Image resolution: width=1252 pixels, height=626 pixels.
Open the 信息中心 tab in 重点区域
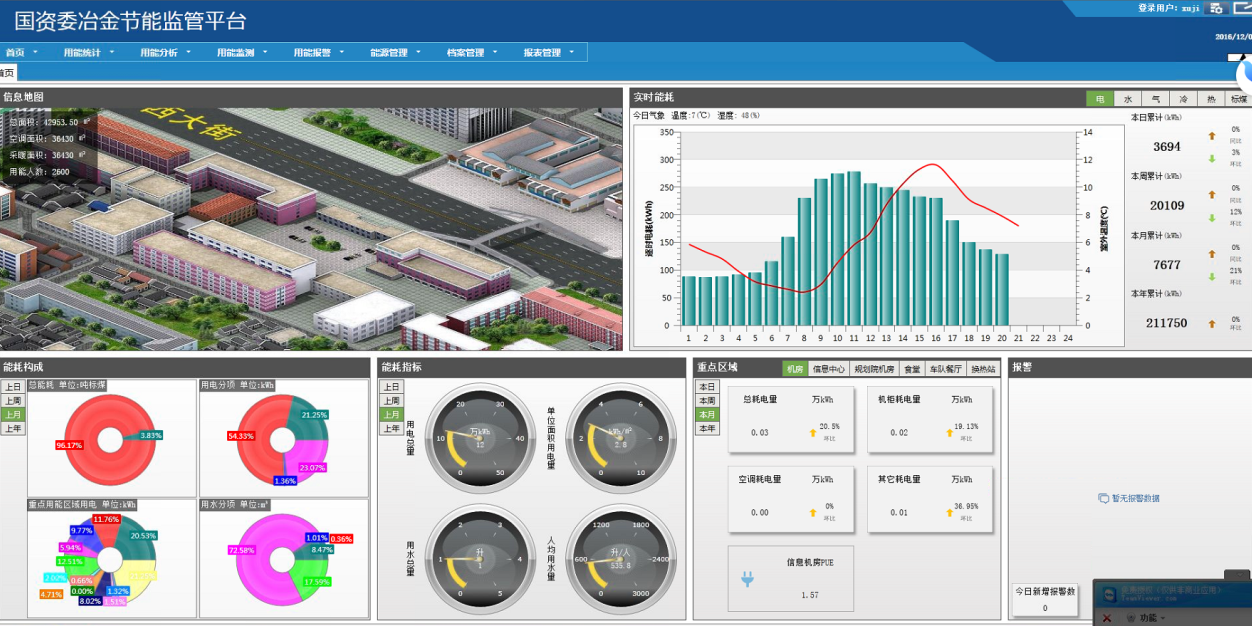[828, 369]
